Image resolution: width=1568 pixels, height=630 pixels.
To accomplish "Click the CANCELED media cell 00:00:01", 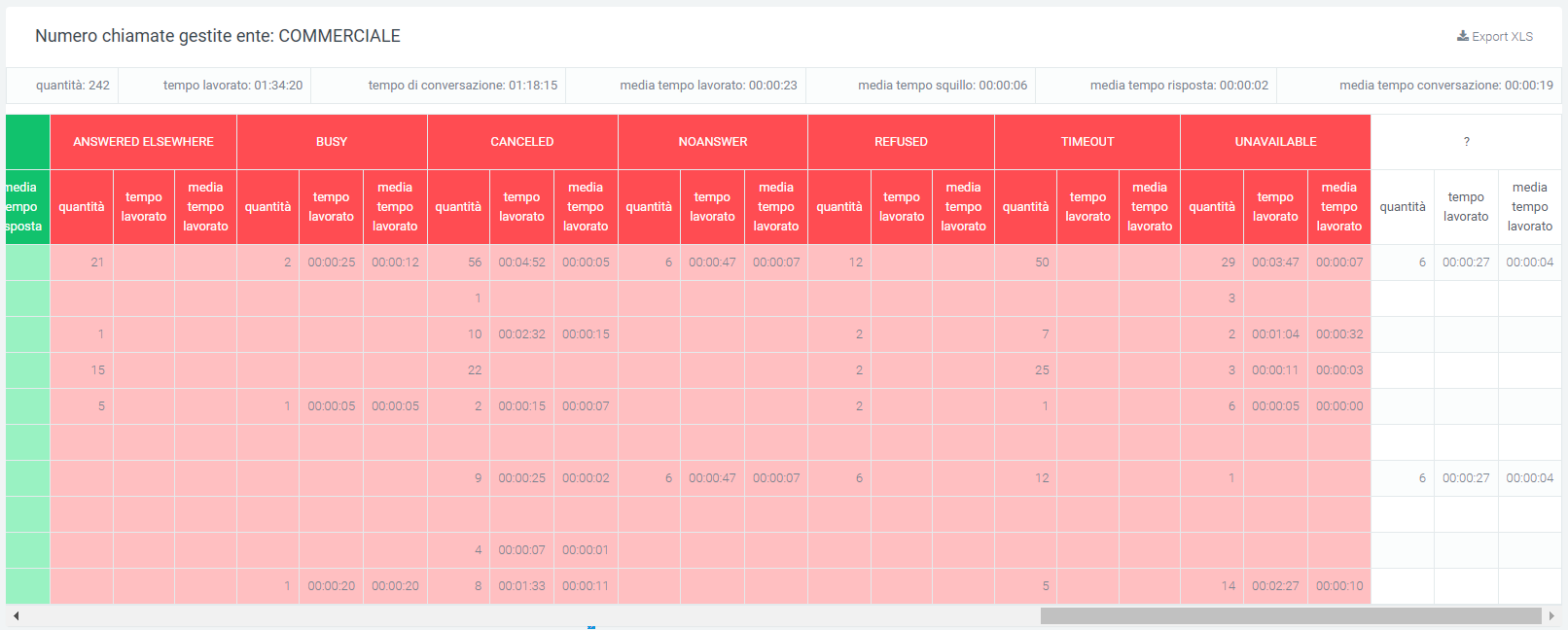I will click(x=586, y=550).
